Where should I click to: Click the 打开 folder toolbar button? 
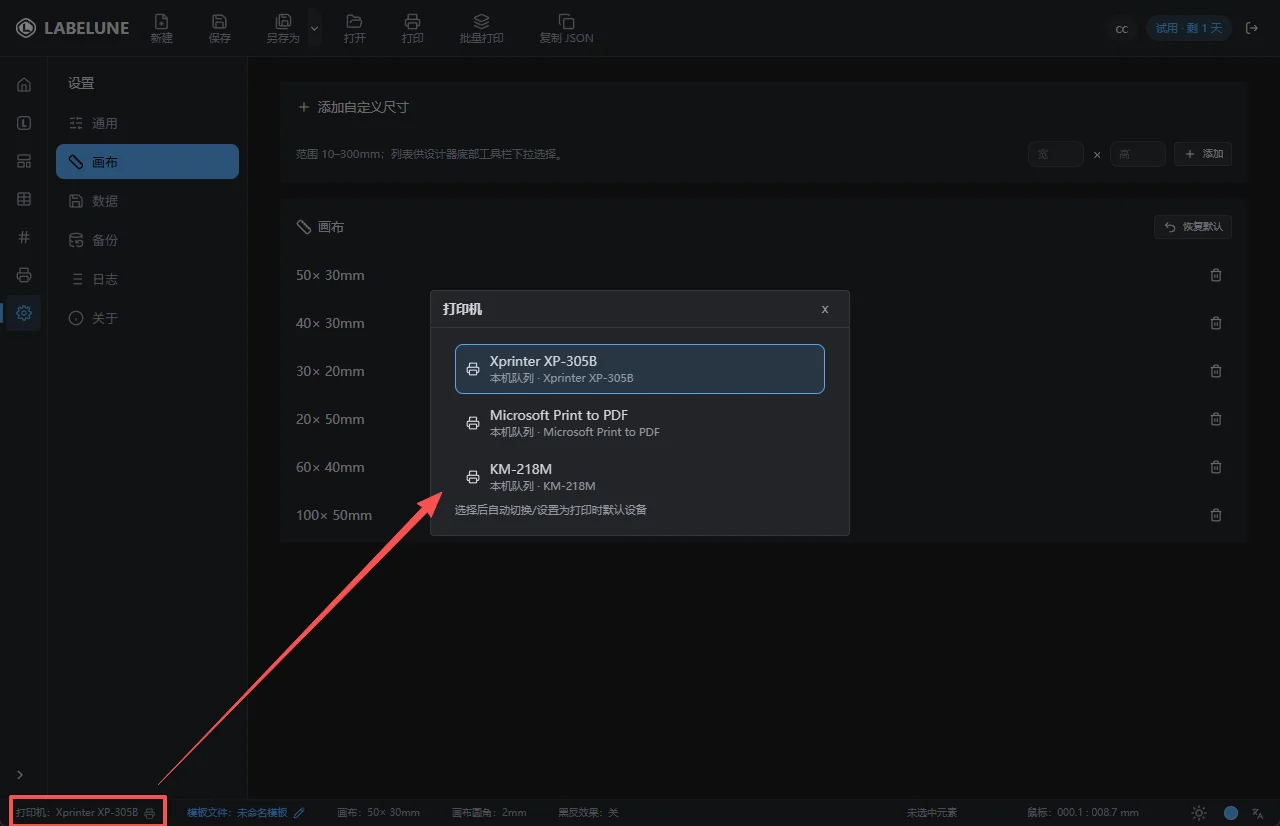coord(354,28)
